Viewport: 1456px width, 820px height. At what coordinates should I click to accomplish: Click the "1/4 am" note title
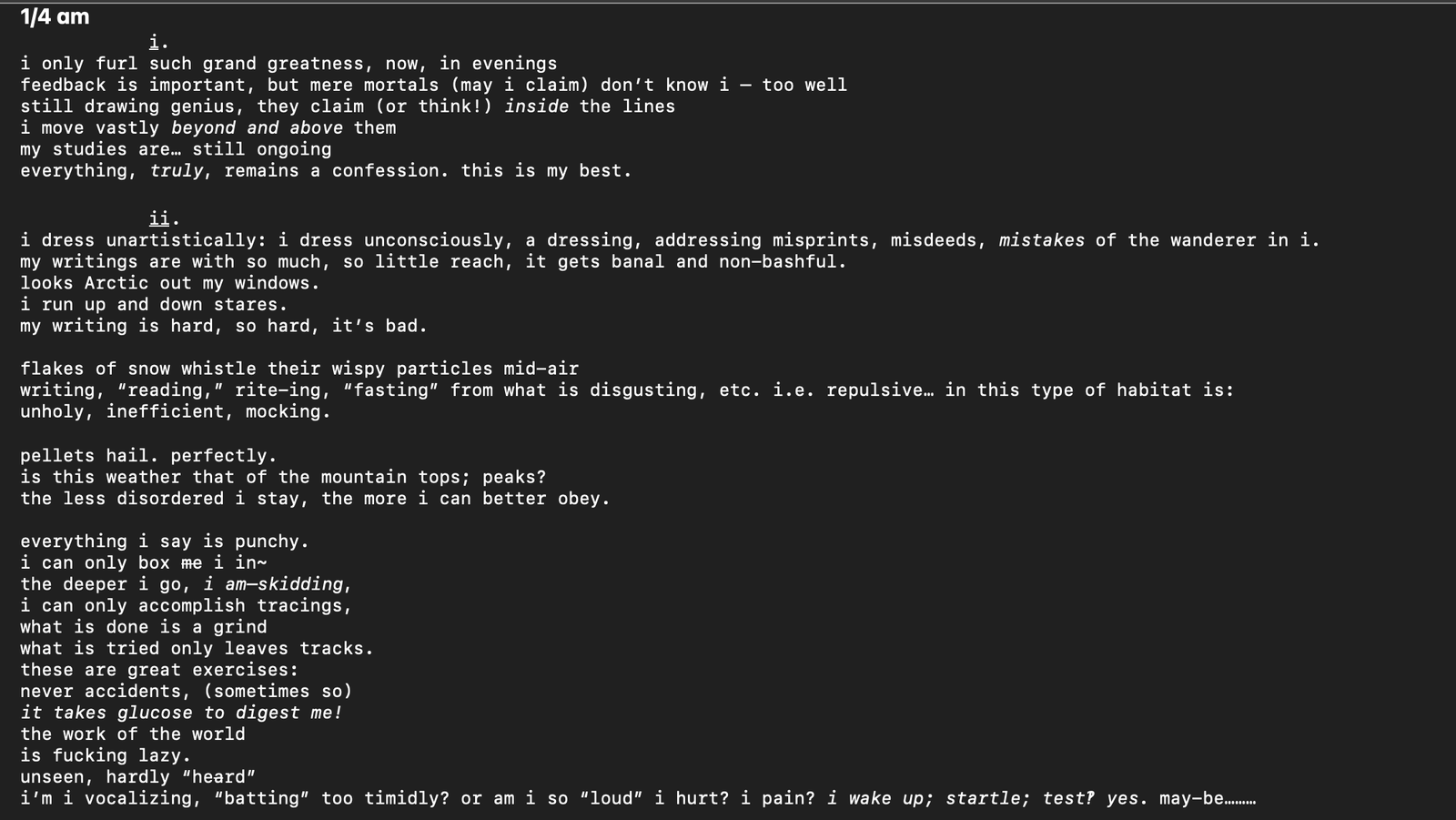pyautogui.click(x=55, y=16)
